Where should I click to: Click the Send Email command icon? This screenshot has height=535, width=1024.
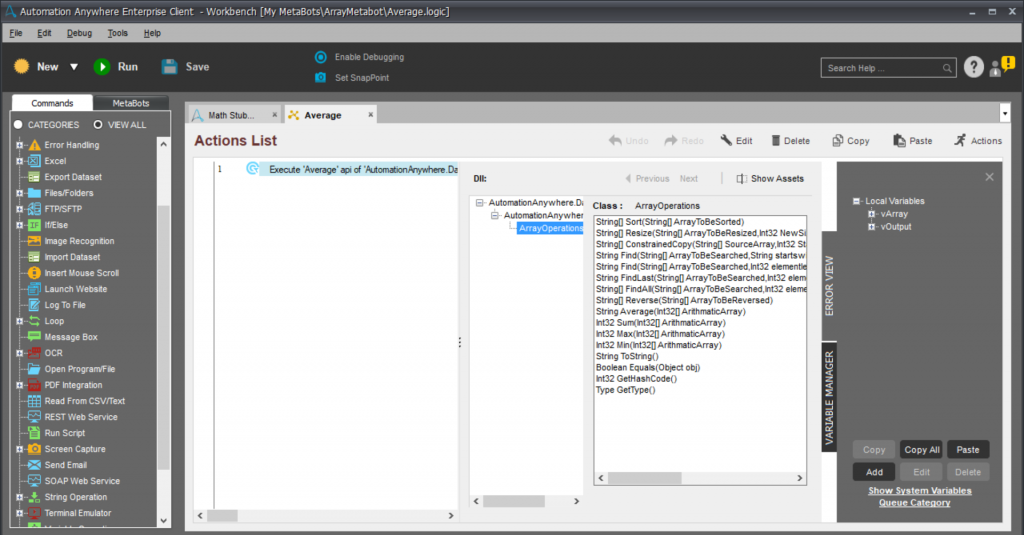pos(34,465)
